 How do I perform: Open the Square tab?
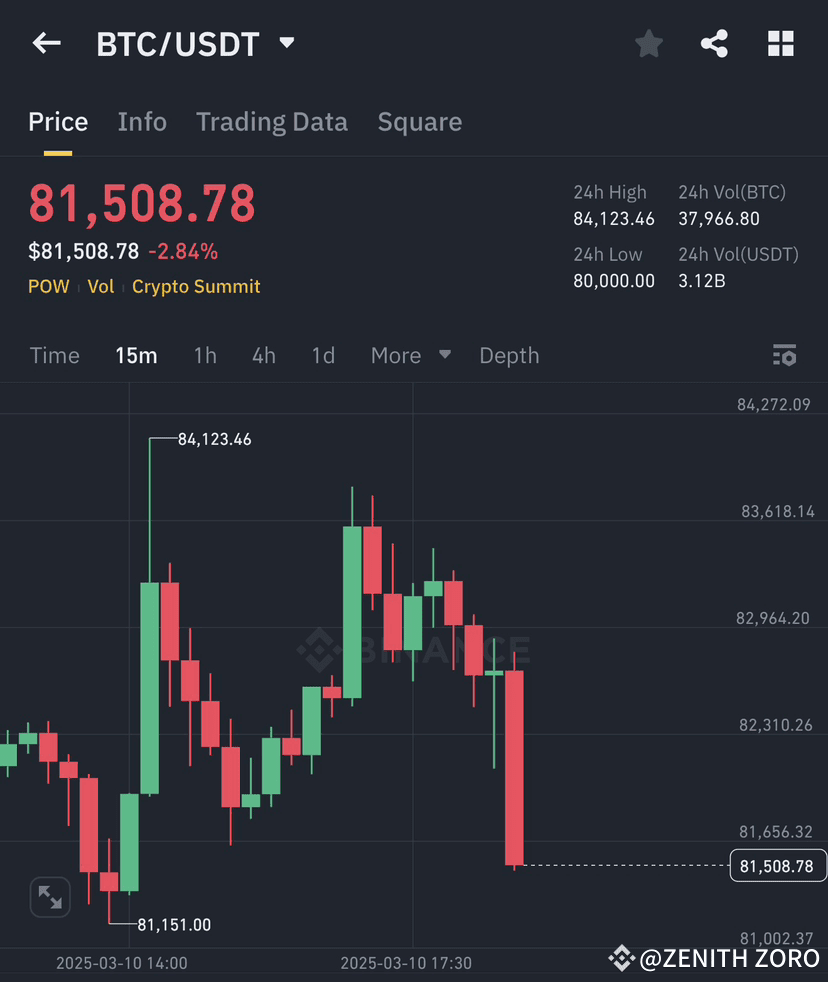click(419, 121)
